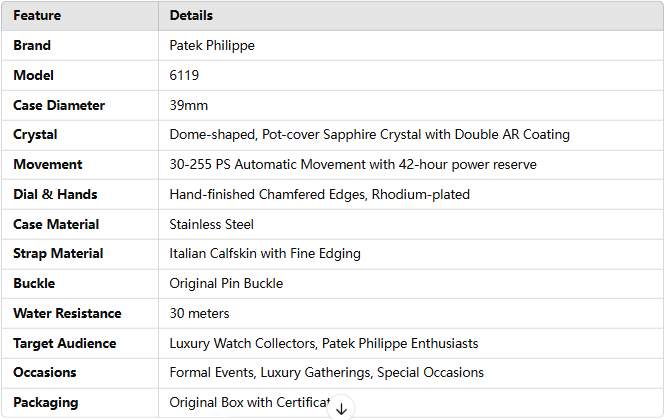Click the Brand row label
Viewport: 664px width, 420px height.
32,45
